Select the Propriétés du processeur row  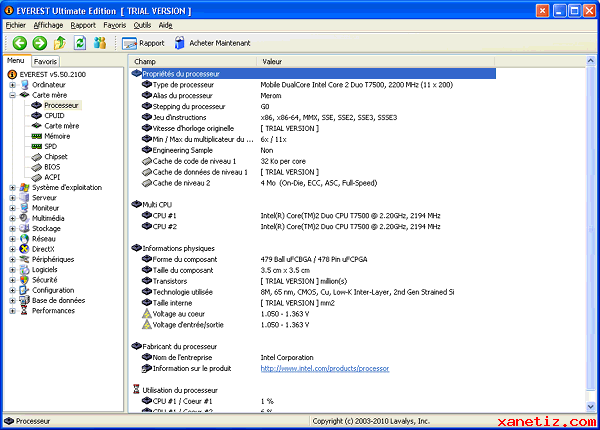pyautogui.click(x=313, y=74)
